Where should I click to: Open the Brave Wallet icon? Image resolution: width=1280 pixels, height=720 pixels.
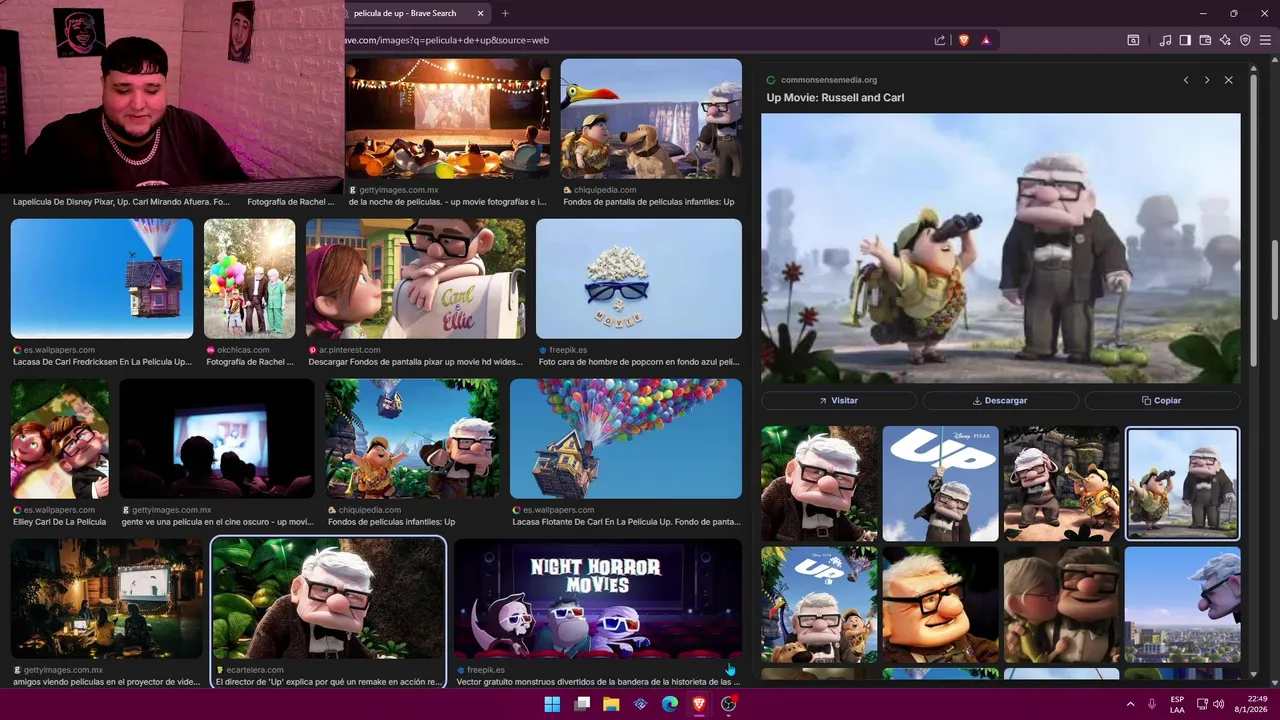point(1205,40)
